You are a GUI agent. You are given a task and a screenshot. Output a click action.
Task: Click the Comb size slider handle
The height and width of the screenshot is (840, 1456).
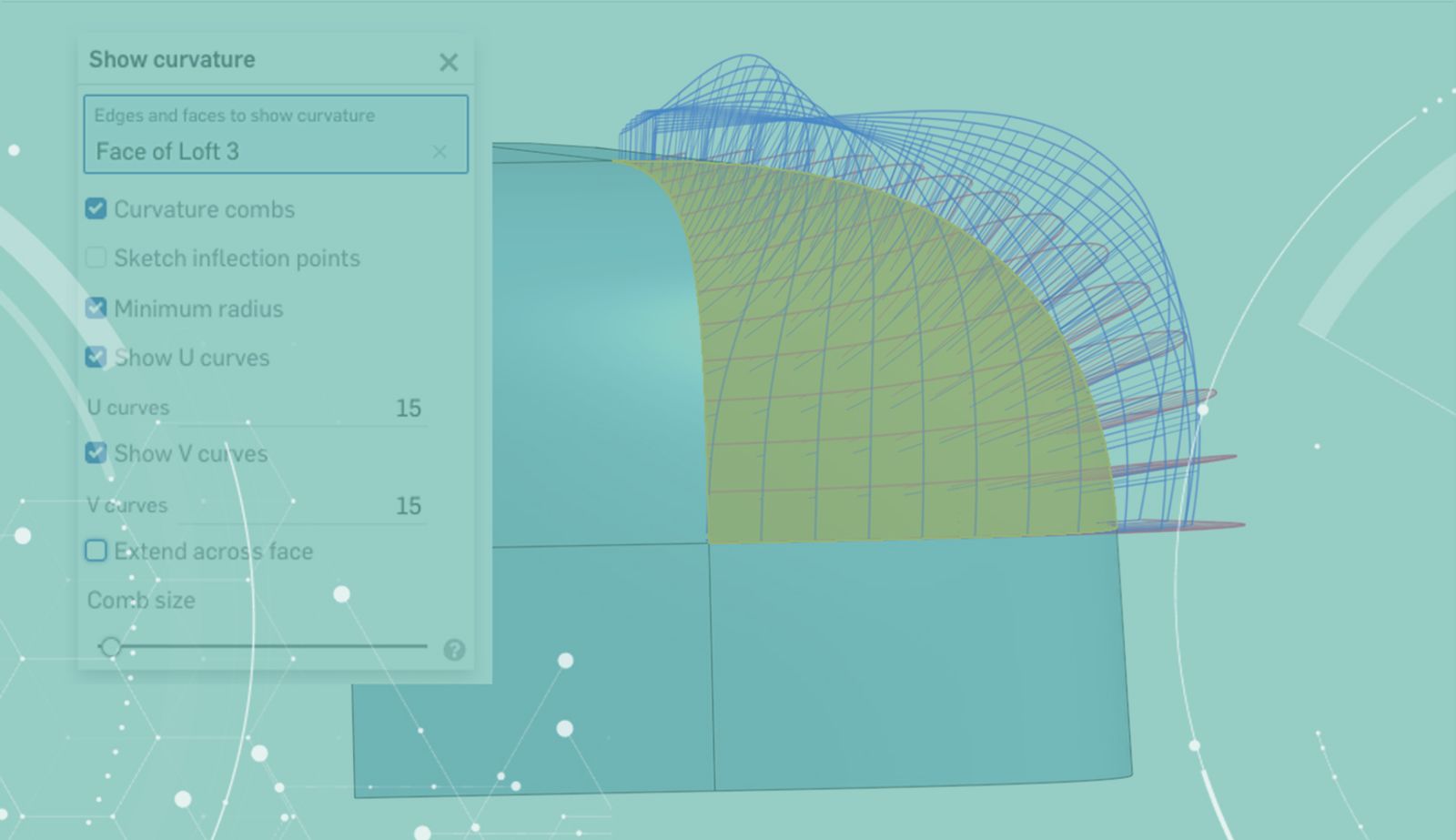pos(111,647)
